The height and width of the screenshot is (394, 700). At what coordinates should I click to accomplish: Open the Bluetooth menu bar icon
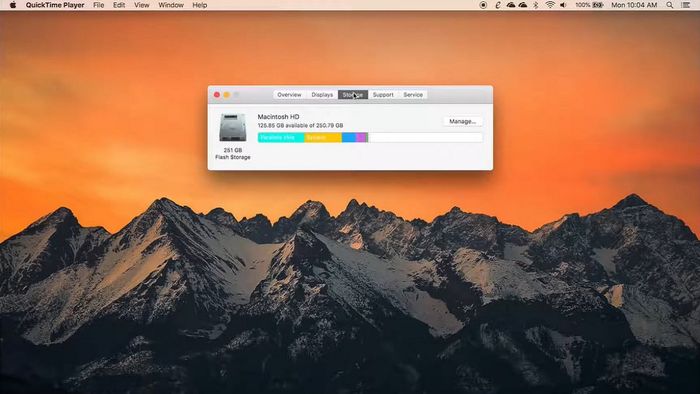coord(536,5)
